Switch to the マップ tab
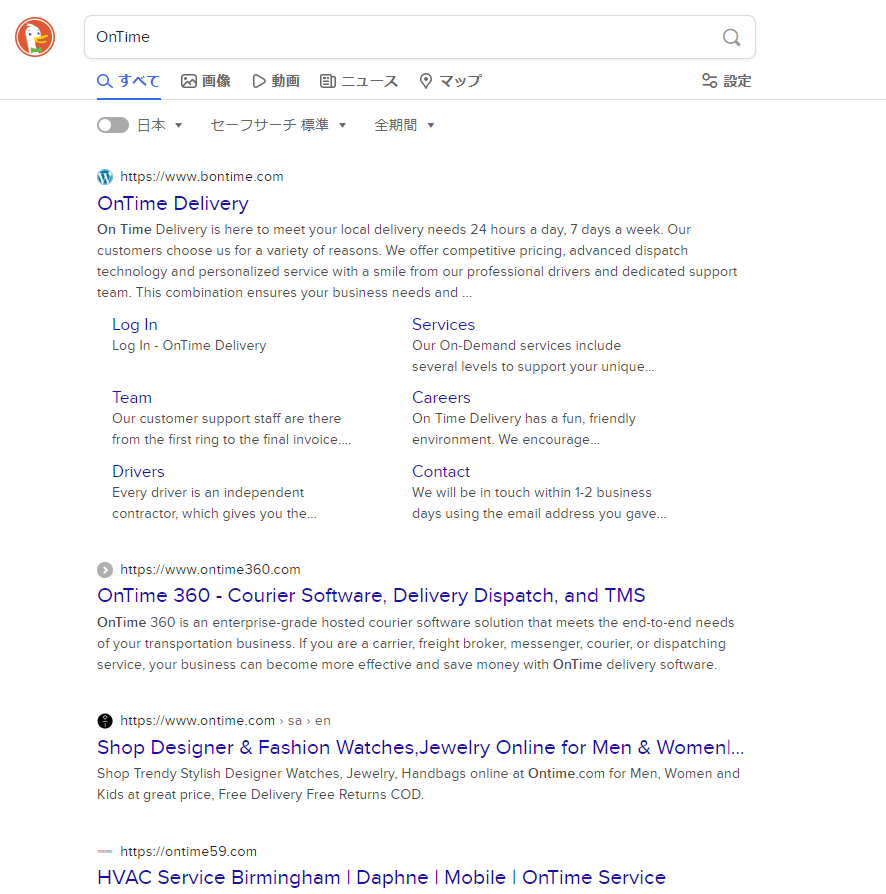The height and width of the screenshot is (894, 886). (450, 81)
